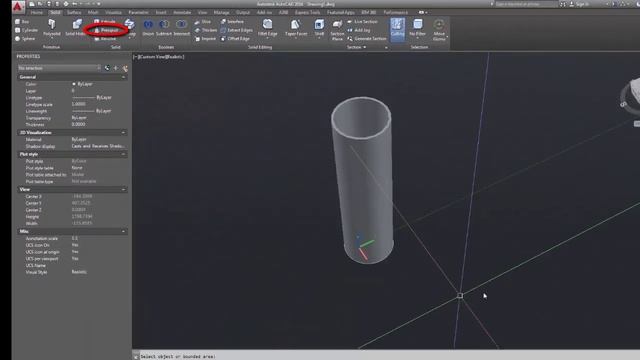640x360 pixels.
Task: Click the Subtract boolean tool
Action: pos(164,28)
